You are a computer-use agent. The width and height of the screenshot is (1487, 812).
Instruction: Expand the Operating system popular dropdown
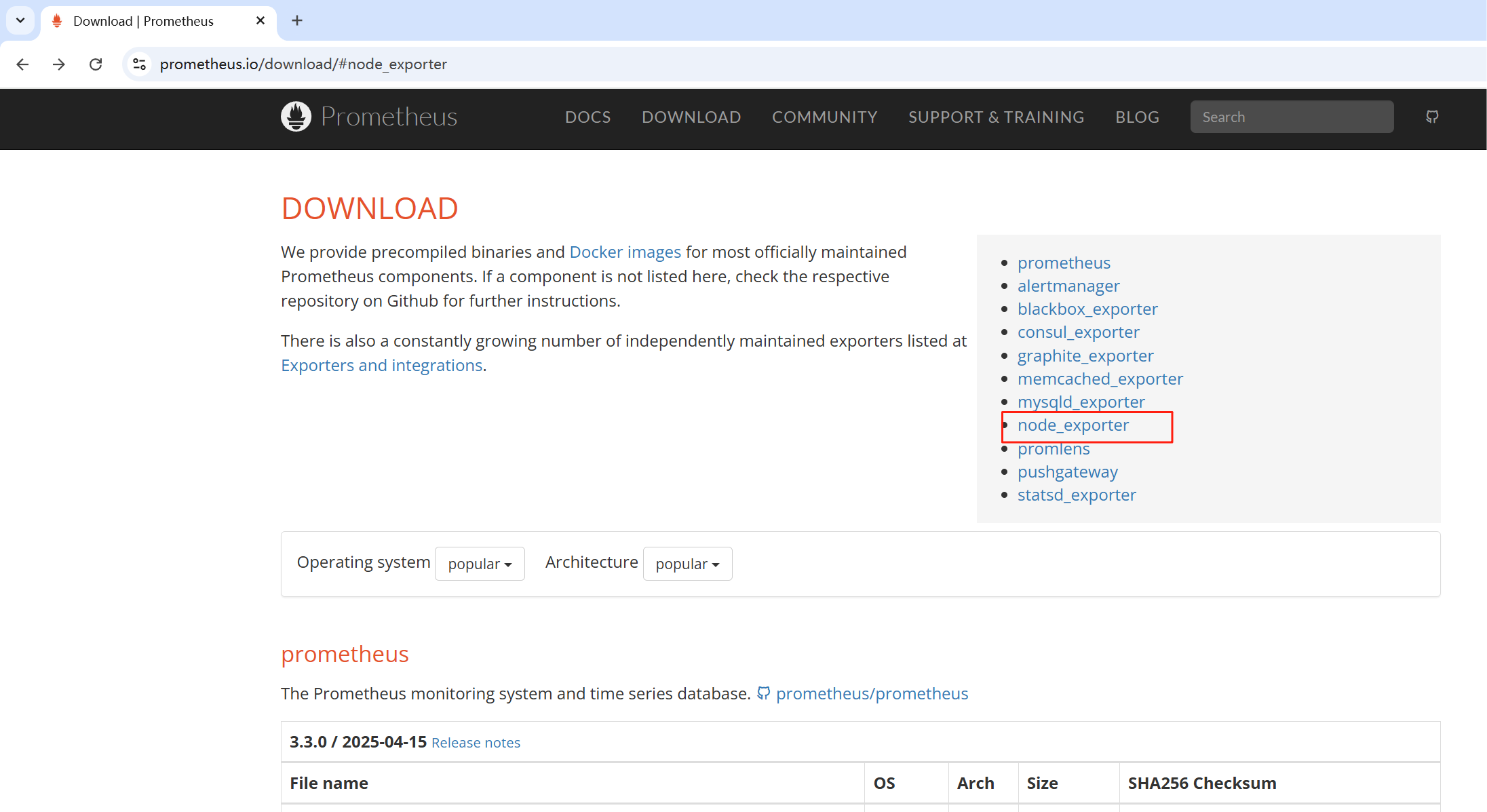pos(480,564)
